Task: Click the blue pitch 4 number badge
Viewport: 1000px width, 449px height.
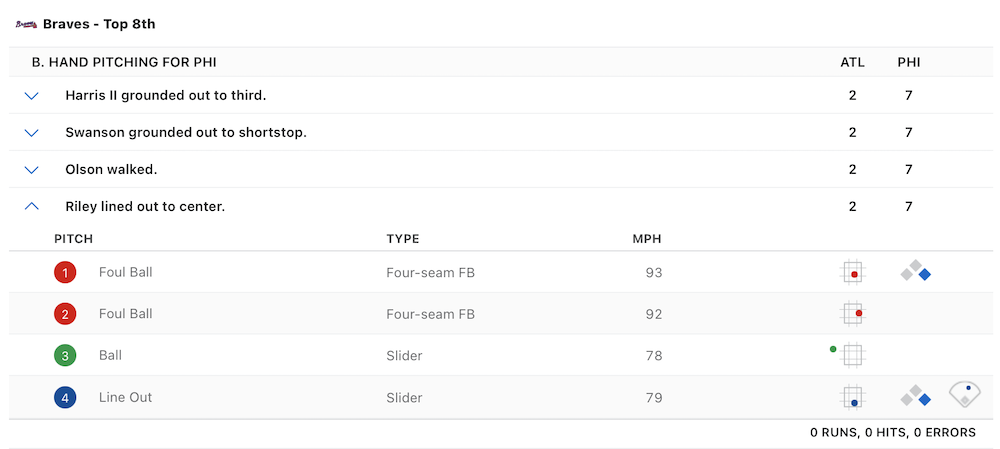Action: (x=65, y=397)
